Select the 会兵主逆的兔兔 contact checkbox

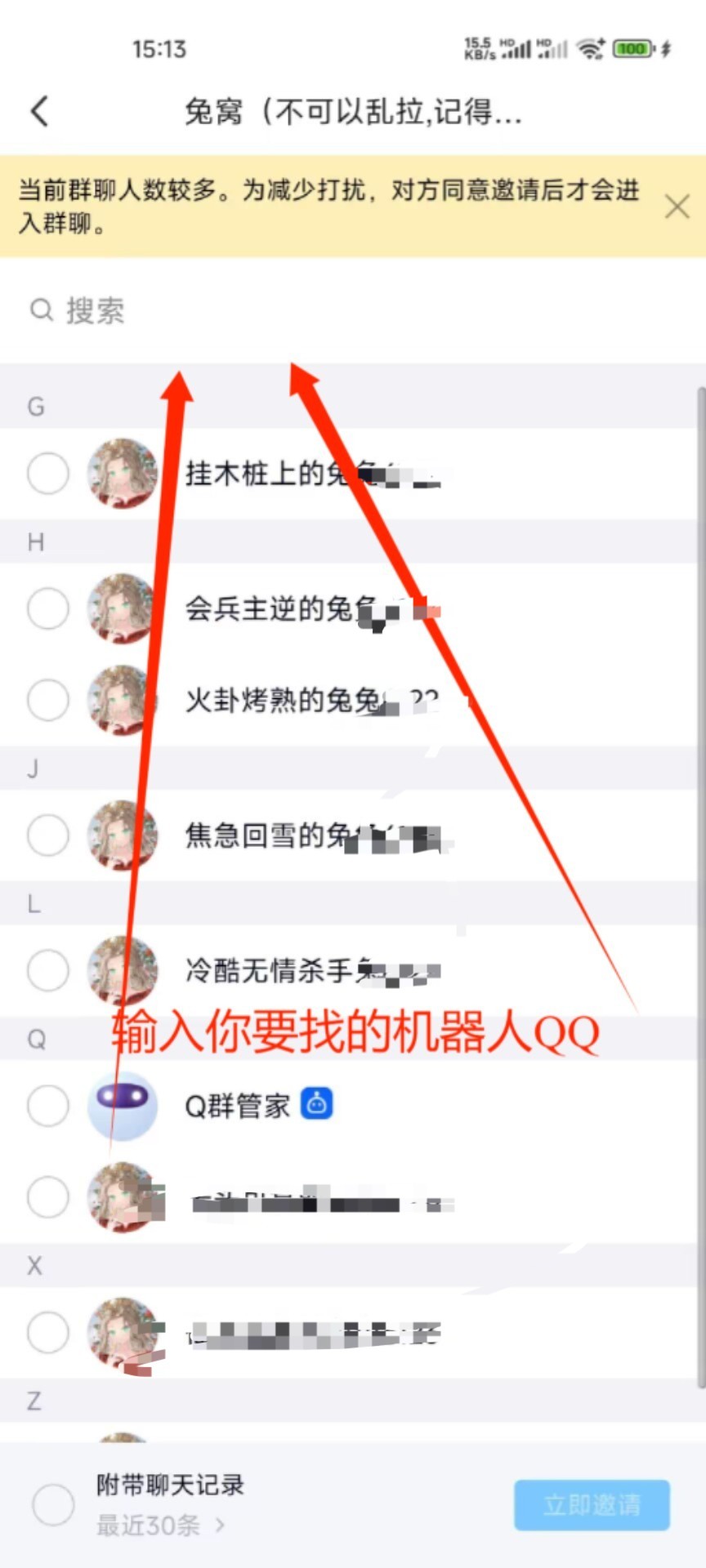tap(48, 608)
